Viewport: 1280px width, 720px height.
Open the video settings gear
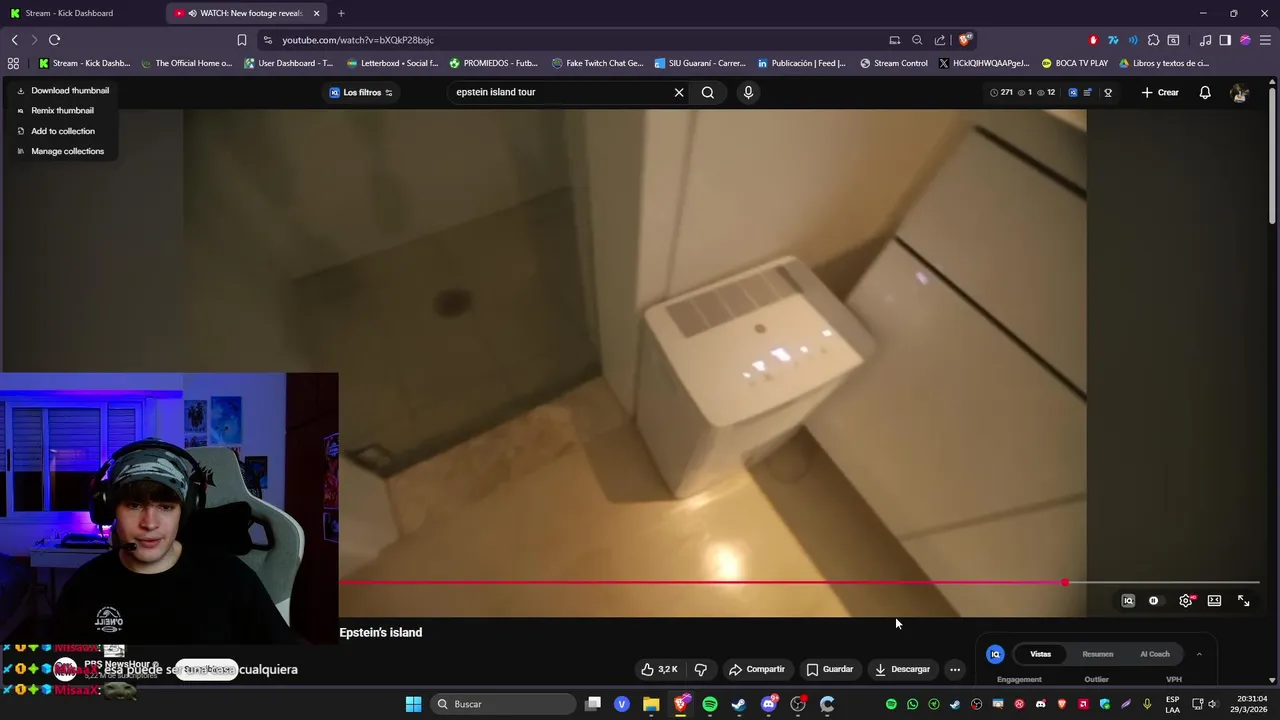coord(1186,601)
